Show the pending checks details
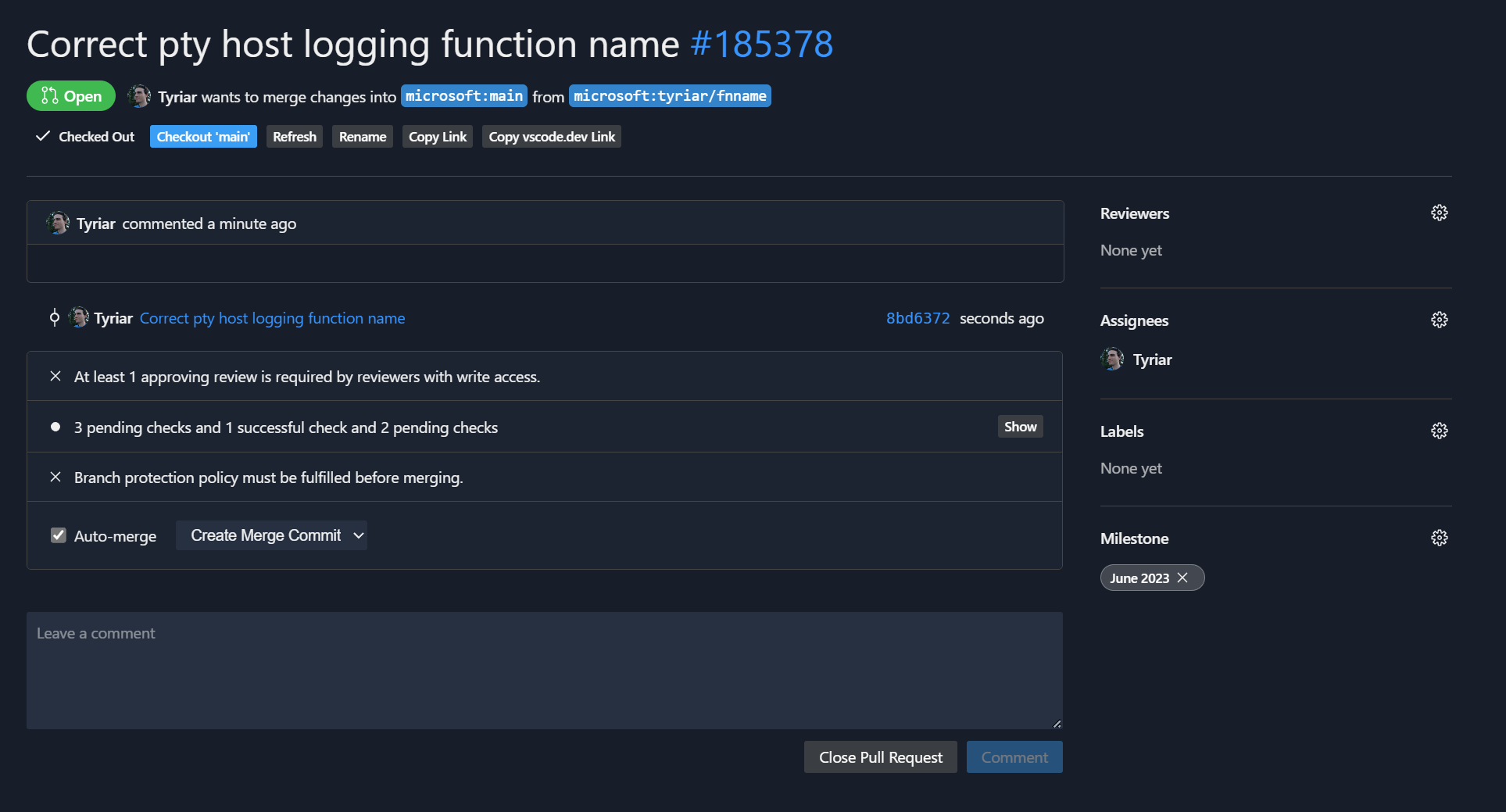The image size is (1506, 812). pyautogui.click(x=1020, y=426)
